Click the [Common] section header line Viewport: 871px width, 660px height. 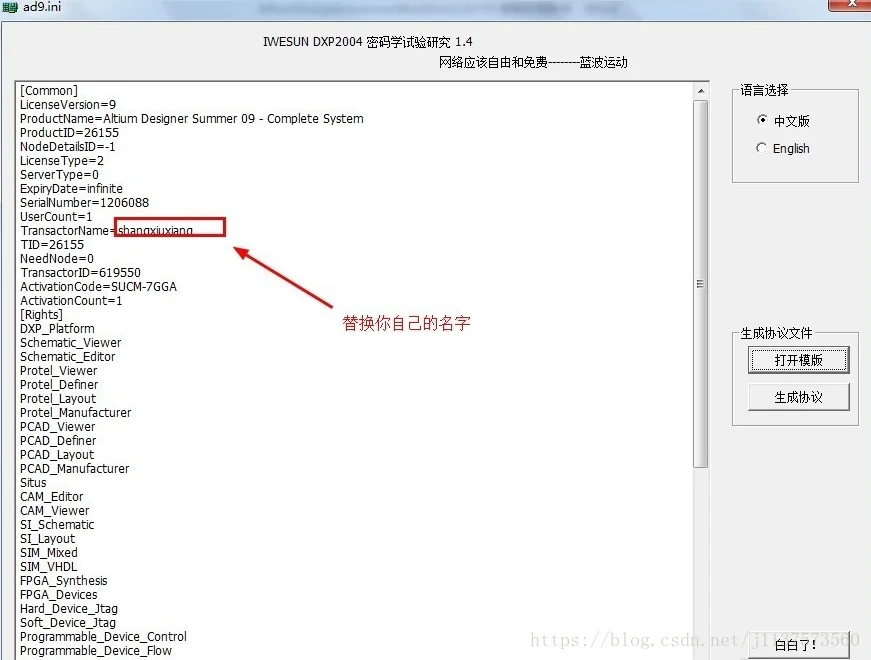49,91
